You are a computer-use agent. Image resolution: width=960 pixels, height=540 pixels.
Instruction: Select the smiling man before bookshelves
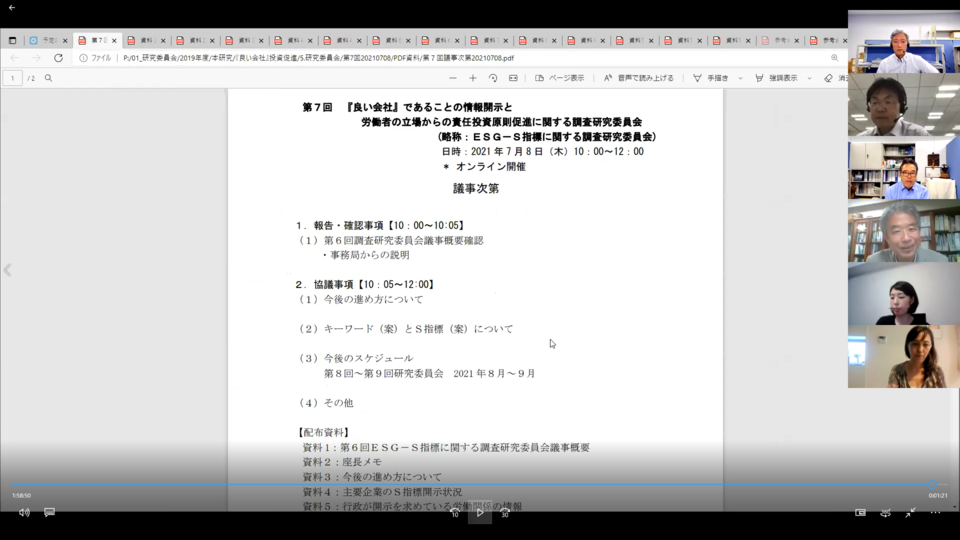904,231
